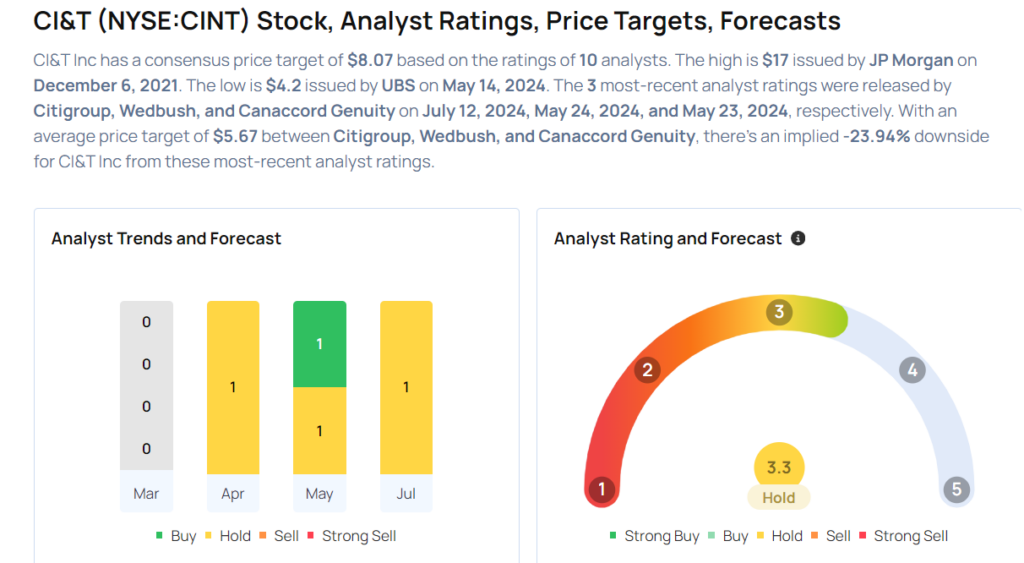Viewport: 1024px width, 563px height.
Task: Click the 3.3 rating score circle
Action: [779, 467]
